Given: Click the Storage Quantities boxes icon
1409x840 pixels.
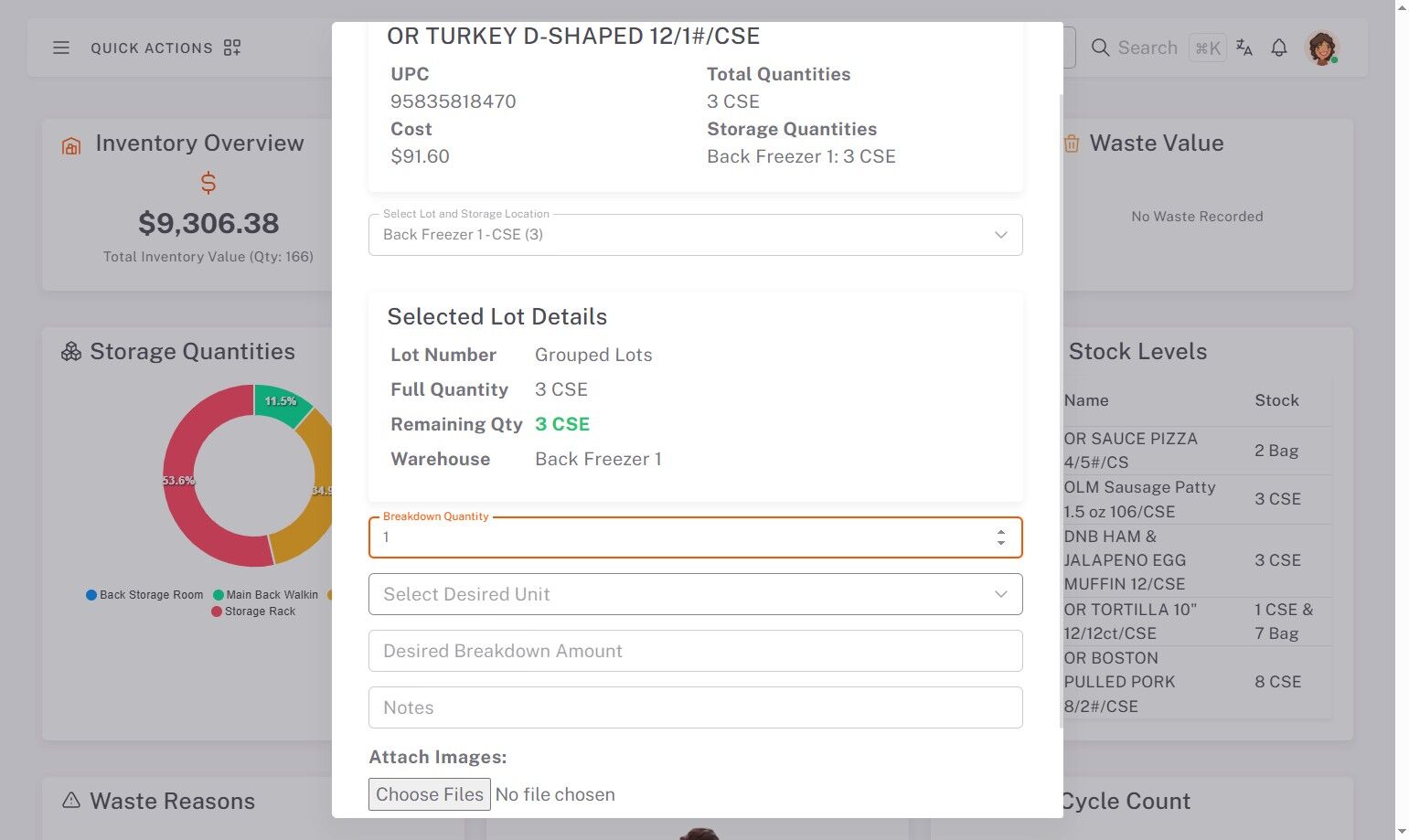Looking at the screenshot, I should 71,352.
